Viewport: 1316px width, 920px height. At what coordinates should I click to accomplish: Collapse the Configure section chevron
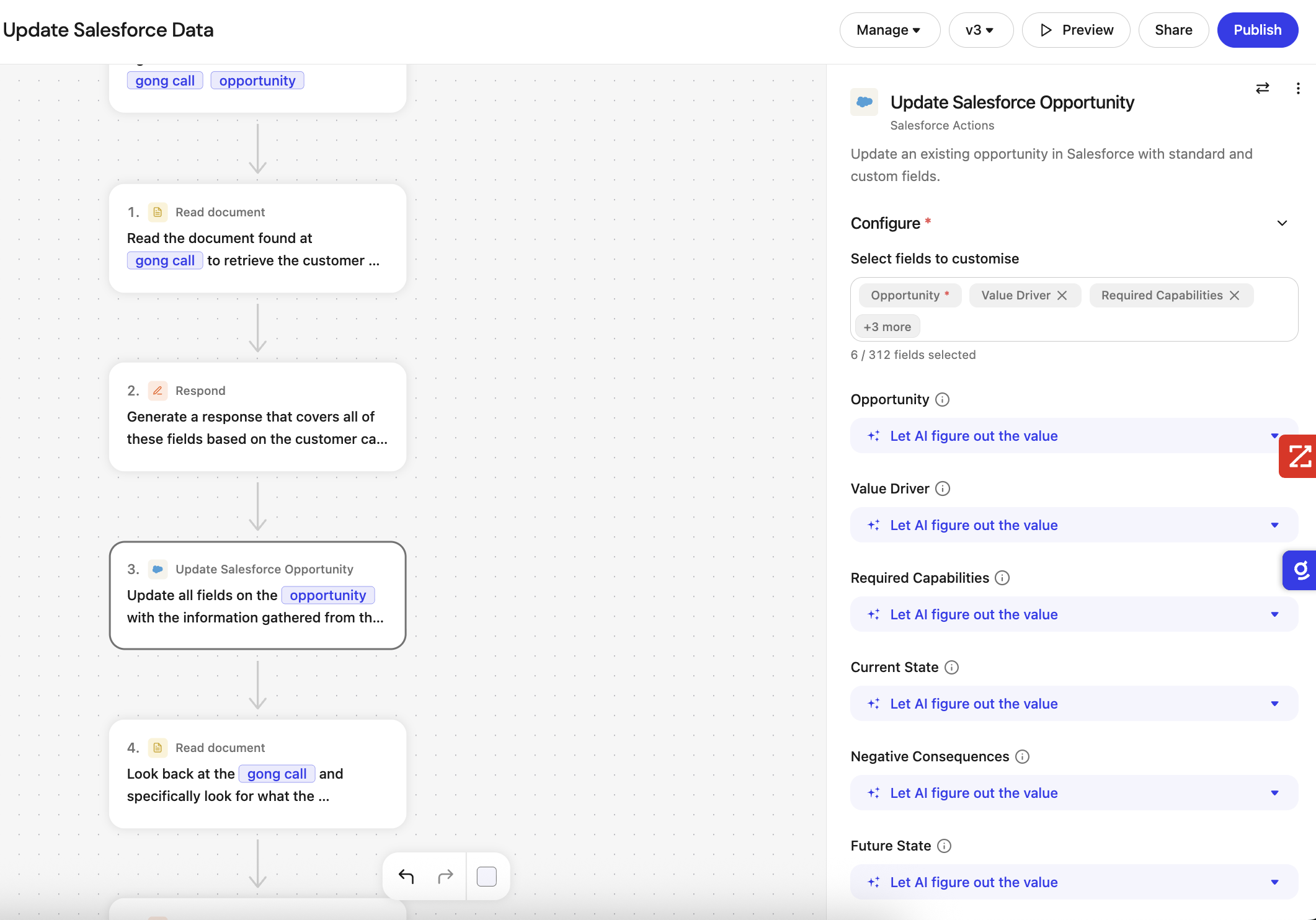(1283, 223)
